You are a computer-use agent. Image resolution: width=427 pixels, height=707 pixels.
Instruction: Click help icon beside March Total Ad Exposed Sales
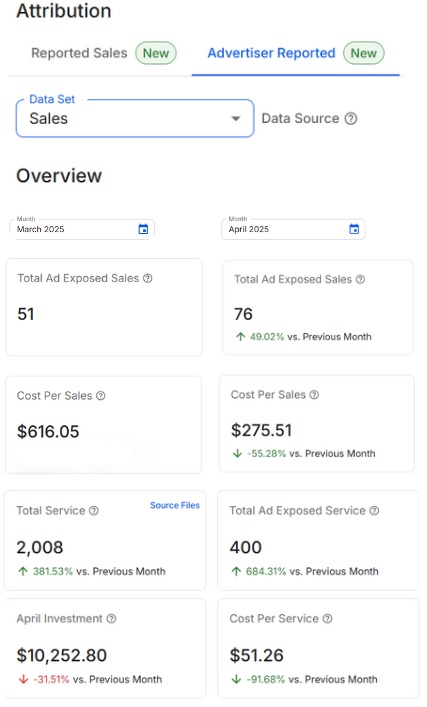point(147,278)
